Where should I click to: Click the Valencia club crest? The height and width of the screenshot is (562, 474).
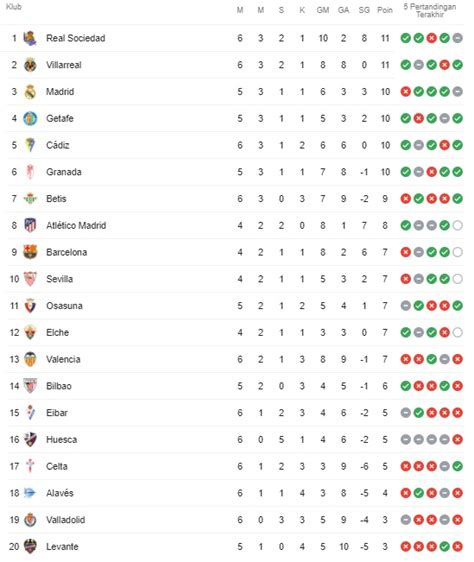click(30, 359)
